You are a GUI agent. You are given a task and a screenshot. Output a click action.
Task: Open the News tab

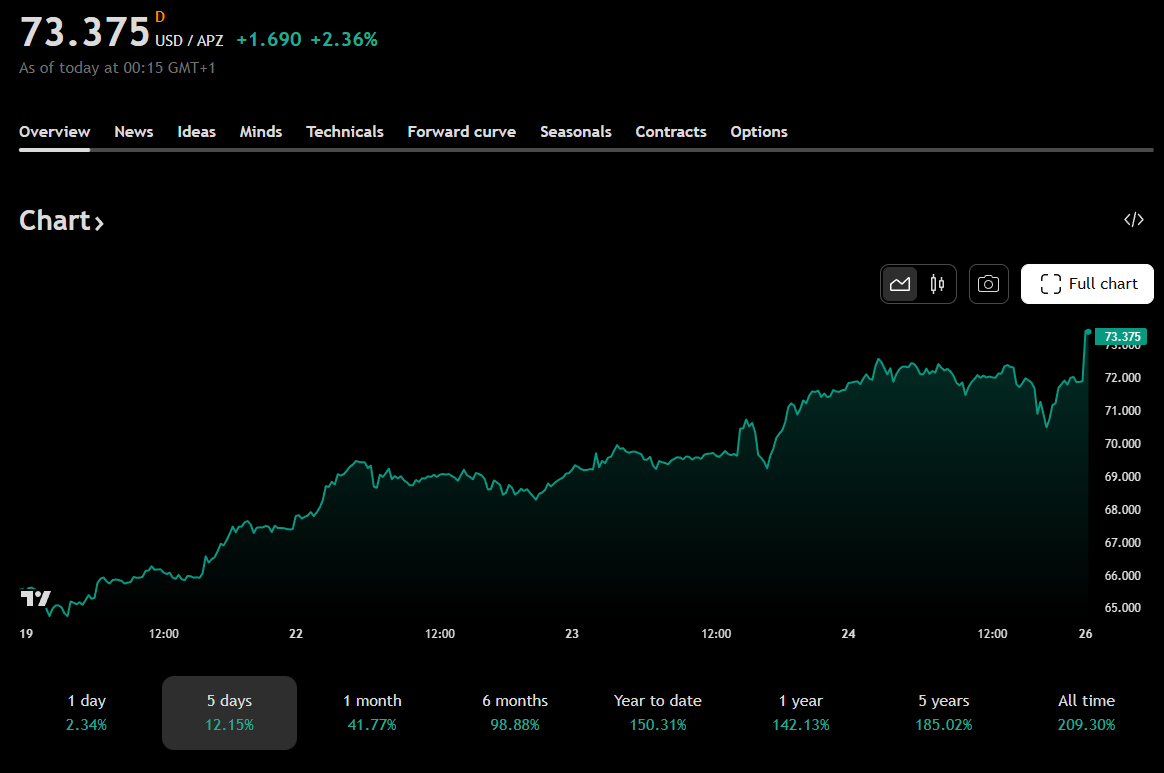134,132
